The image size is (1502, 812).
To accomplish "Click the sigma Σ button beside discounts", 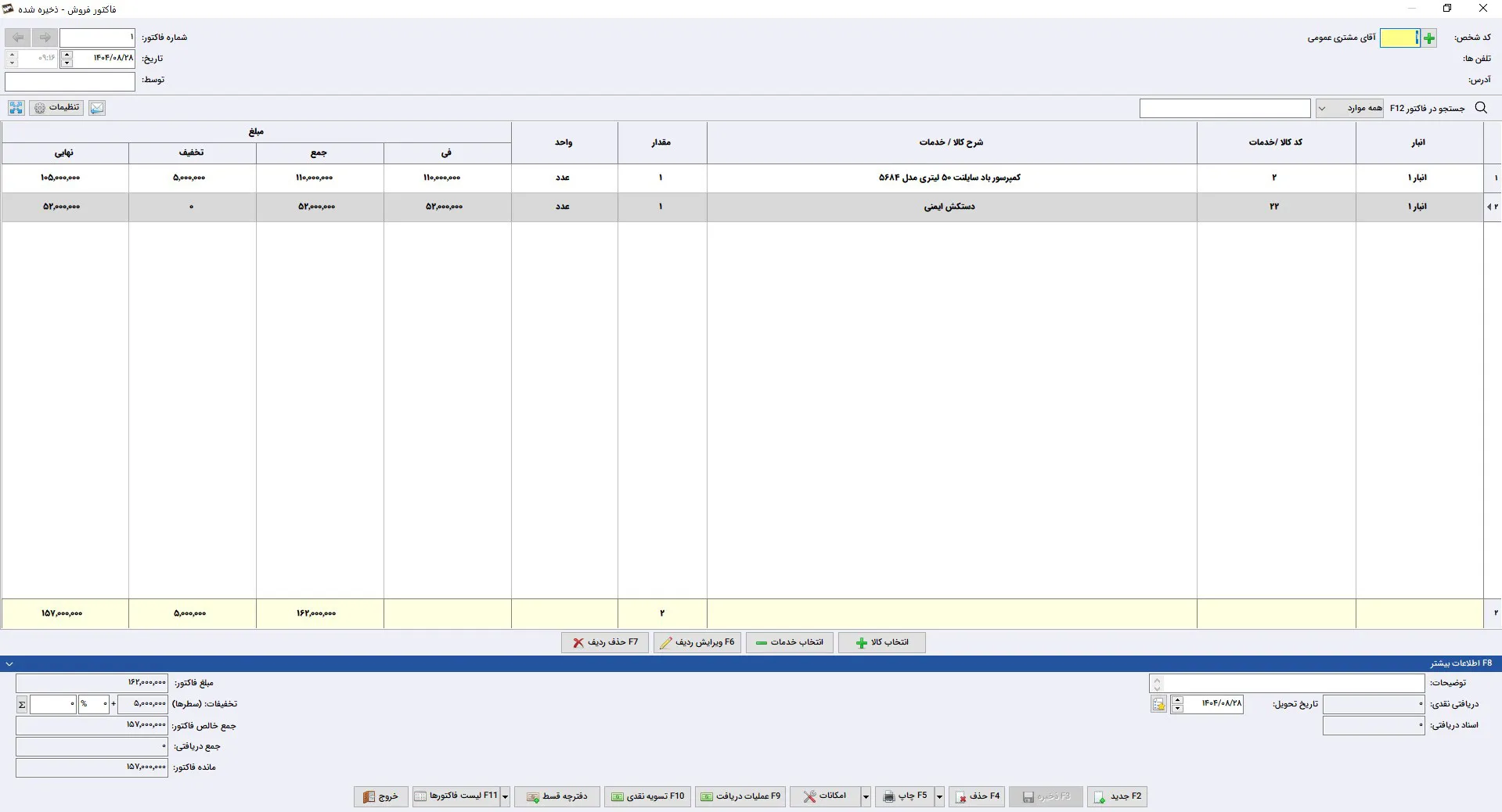I will click(x=22, y=705).
